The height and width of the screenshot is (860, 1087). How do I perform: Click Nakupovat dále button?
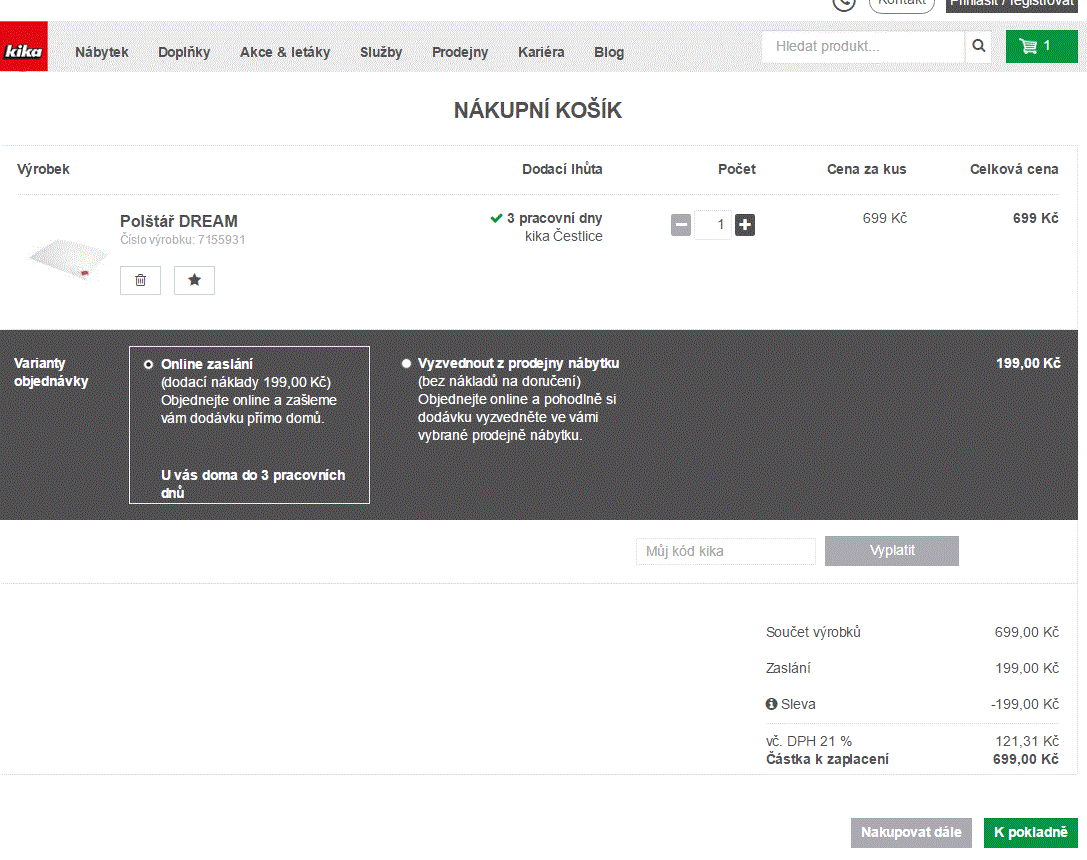tap(911, 832)
